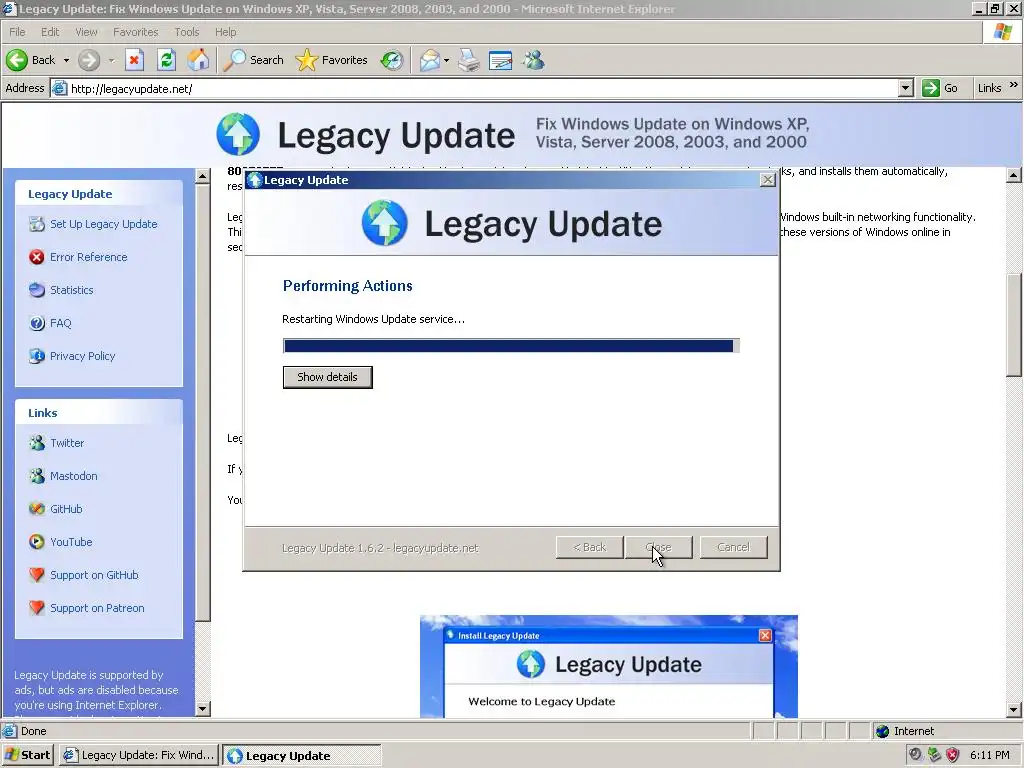Click the Set Up Legacy Update icon
The height and width of the screenshot is (768, 1024).
pyautogui.click(x=37, y=224)
